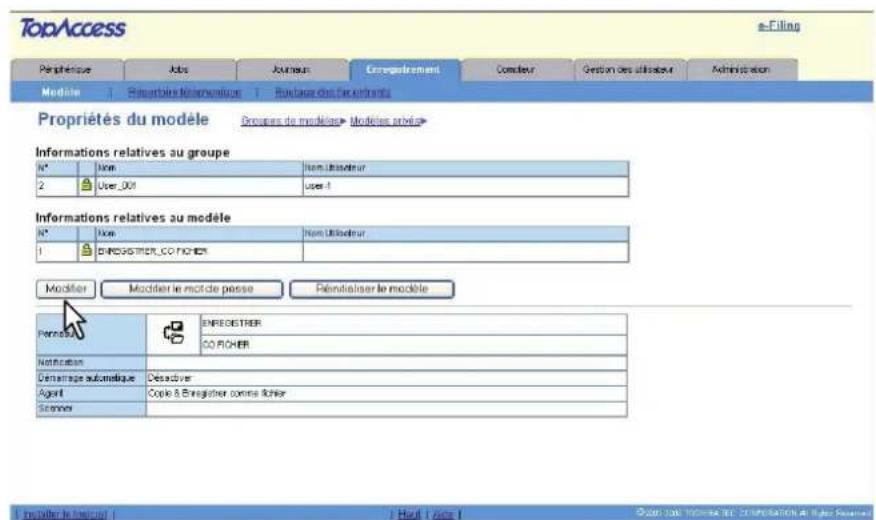Click the copy and save file agent icon
The width and height of the screenshot is (876, 520).
click(174, 333)
